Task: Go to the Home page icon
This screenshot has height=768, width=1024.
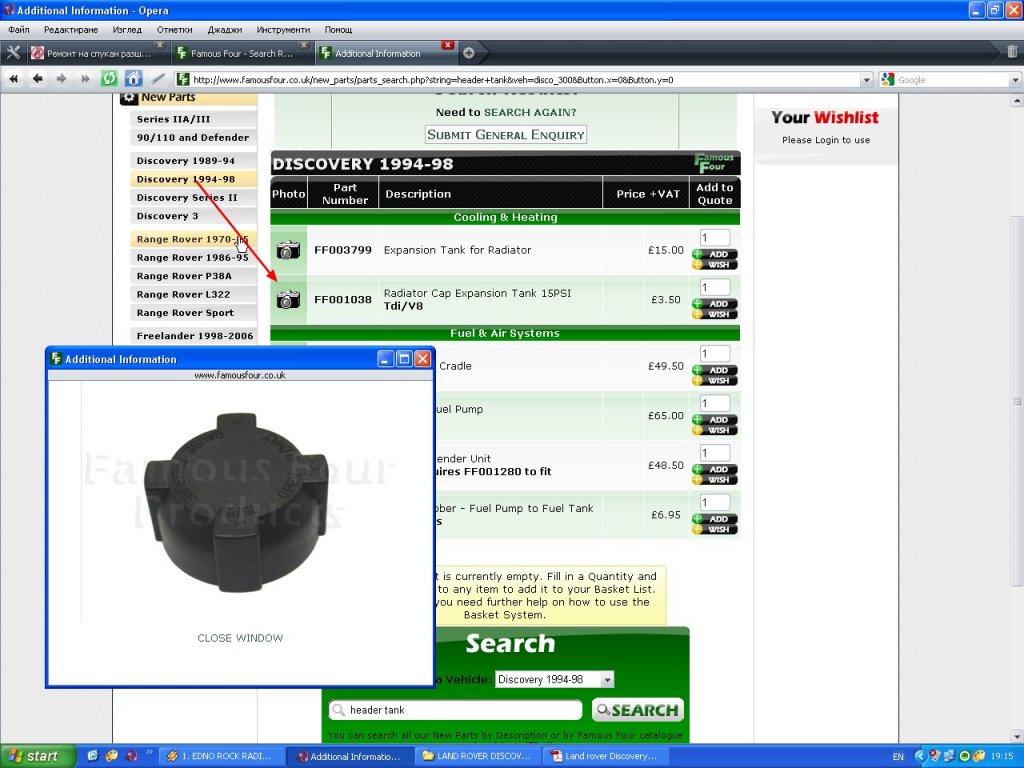Action: (x=133, y=79)
